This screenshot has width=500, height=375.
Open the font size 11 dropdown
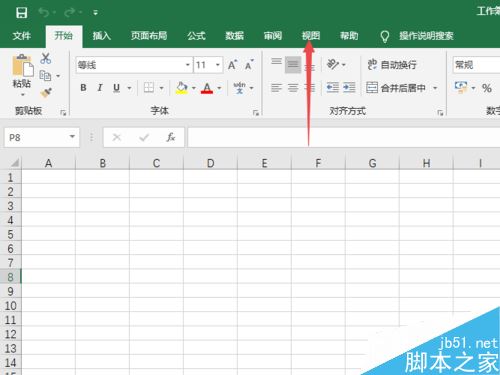pos(218,65)
